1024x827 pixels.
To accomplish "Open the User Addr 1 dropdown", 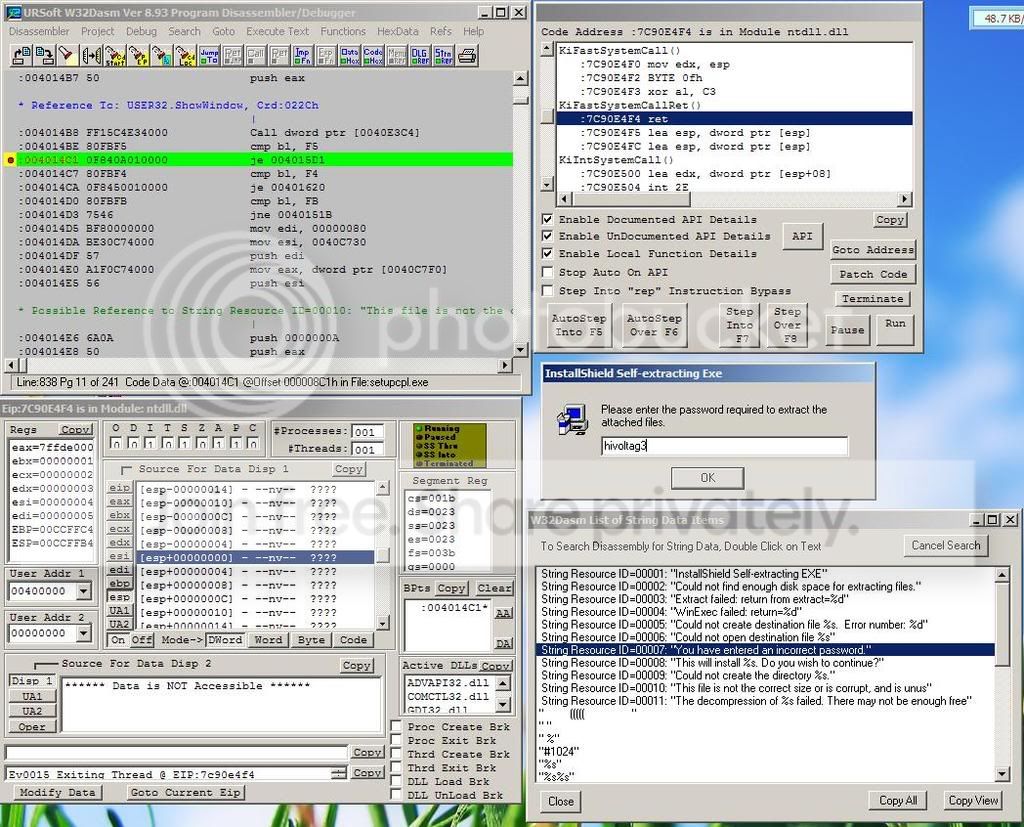I will tap(84, 591).
